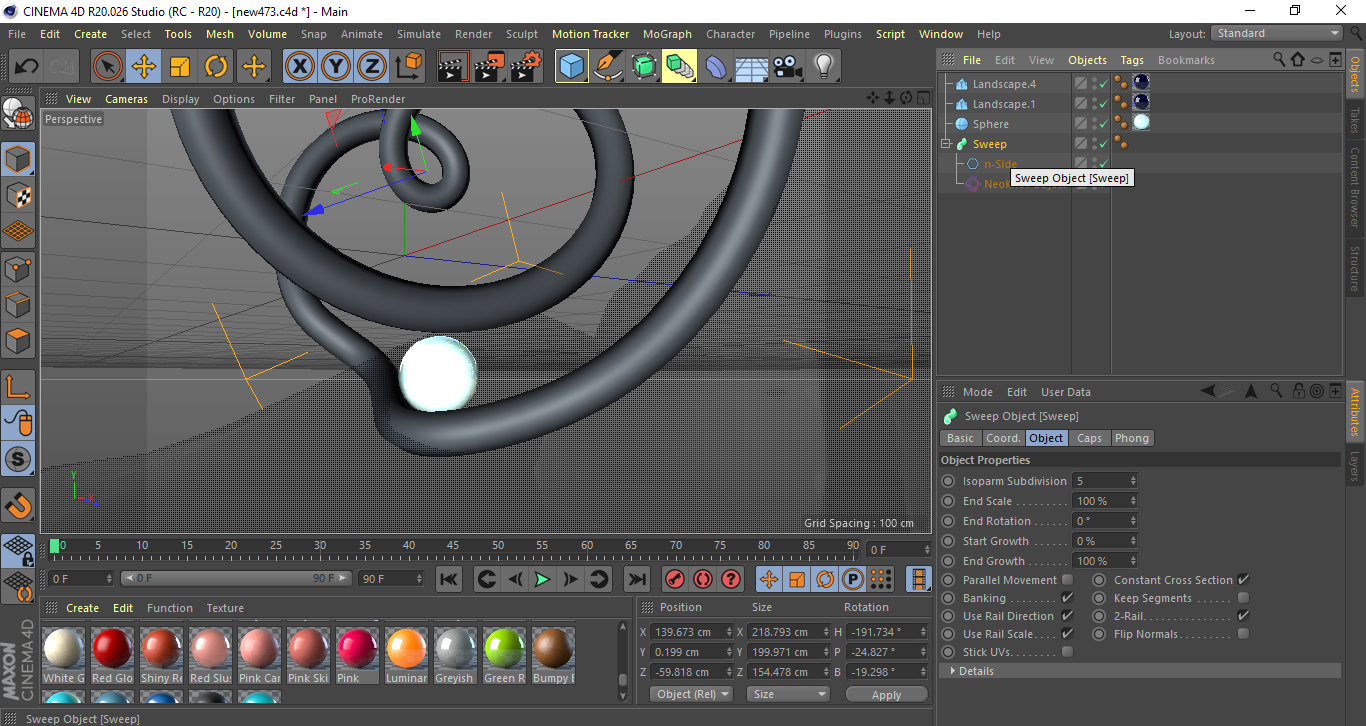
Task: Open the MoGraph menu
Action: tap(667, 34)
